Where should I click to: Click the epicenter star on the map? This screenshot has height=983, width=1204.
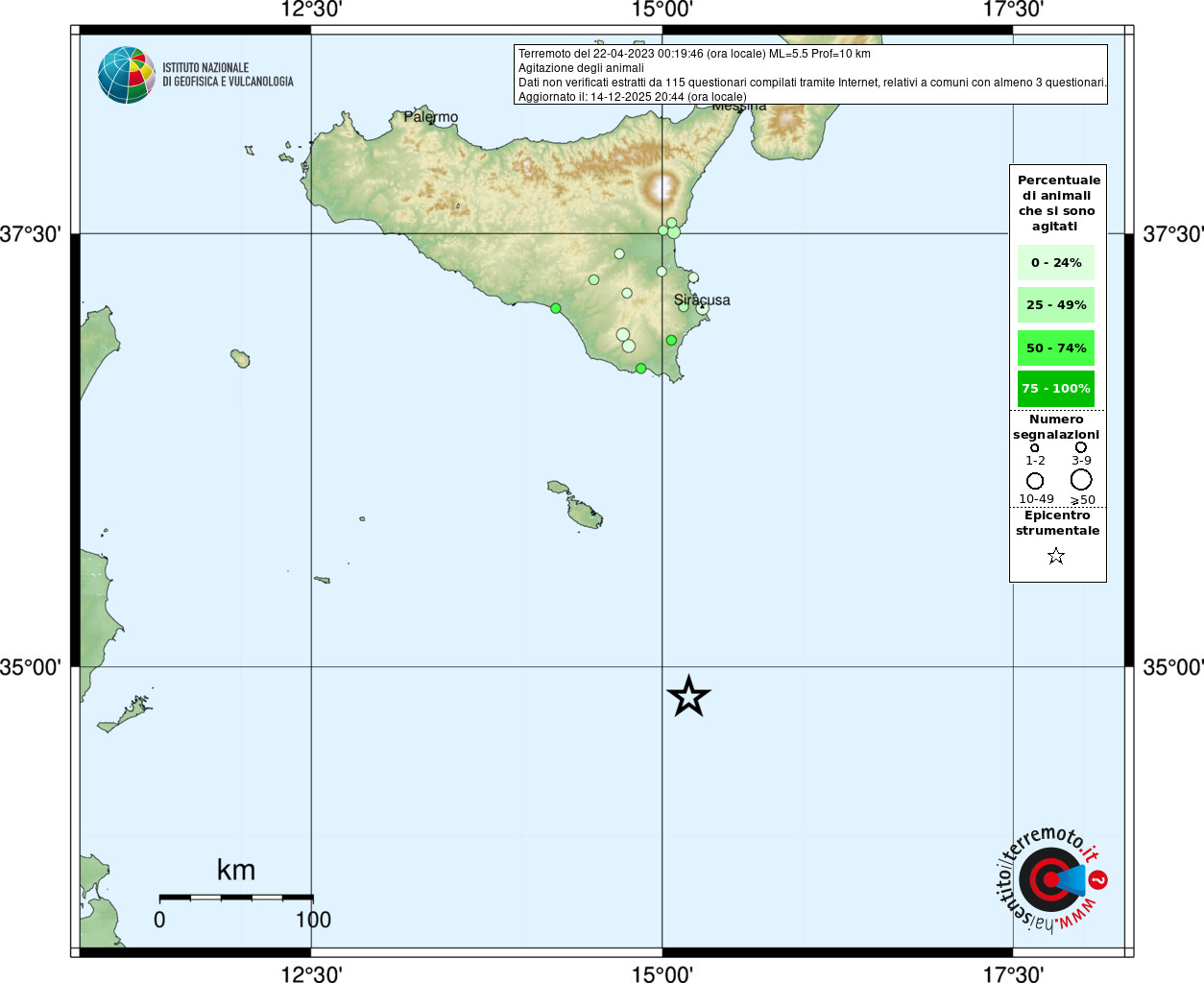point(688,696)
